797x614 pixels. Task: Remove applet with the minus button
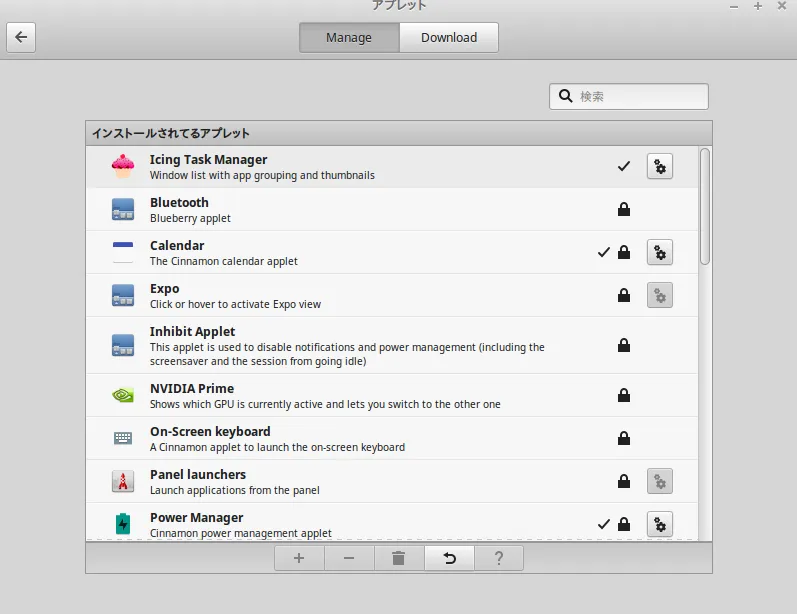[349, 558]
